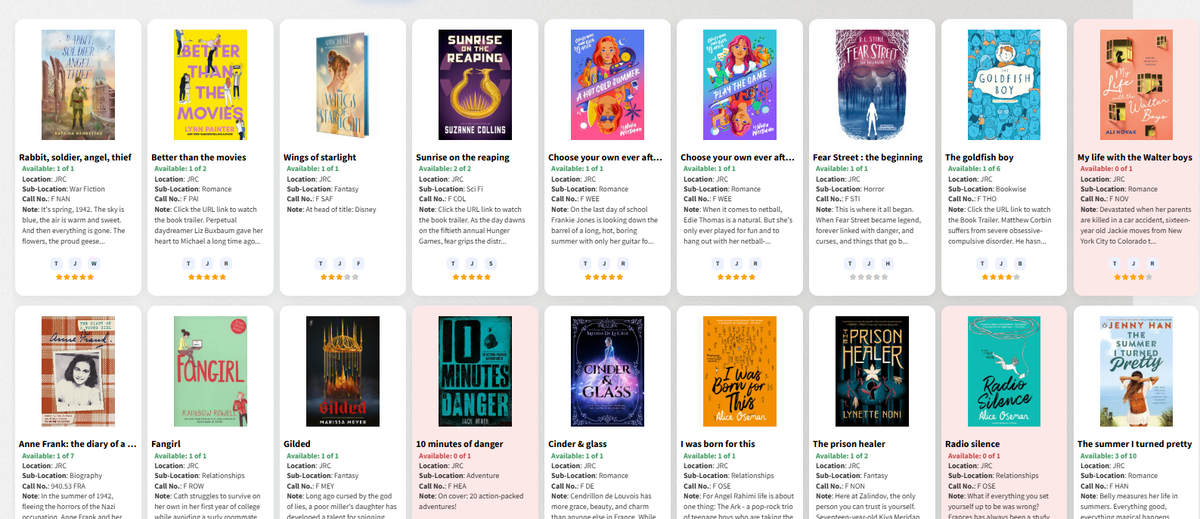1200x519 pixels.
Task: Click the F badge under Wings of starlight
Action: pos(359,263)
